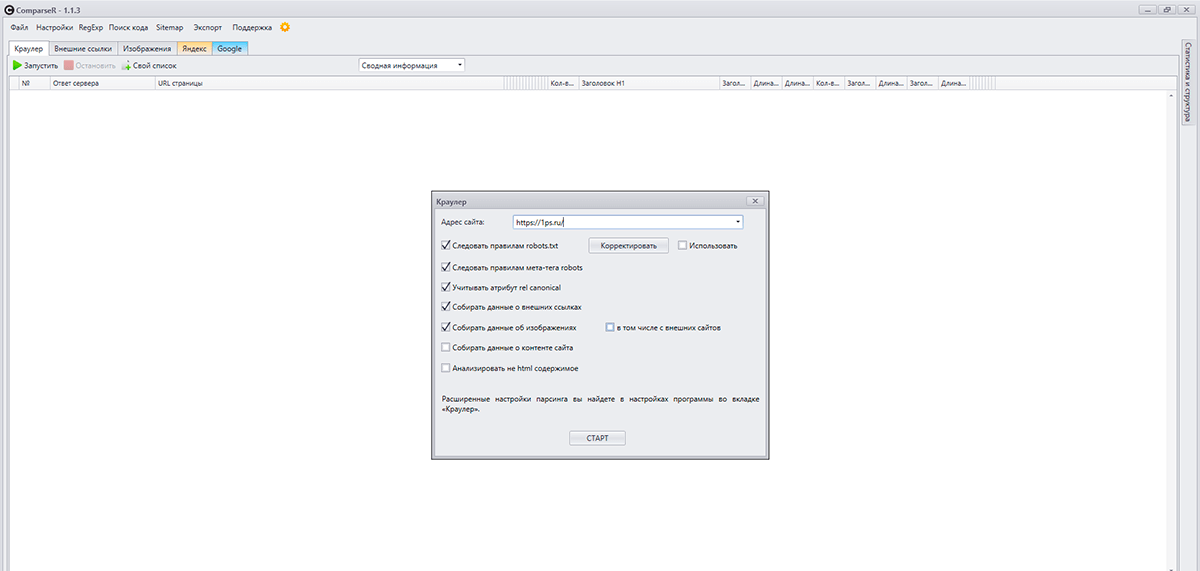The height and width of the screenshot is (571, 1200).
Task: Enable the Использовать checkbox
Action: click(683, 245)
